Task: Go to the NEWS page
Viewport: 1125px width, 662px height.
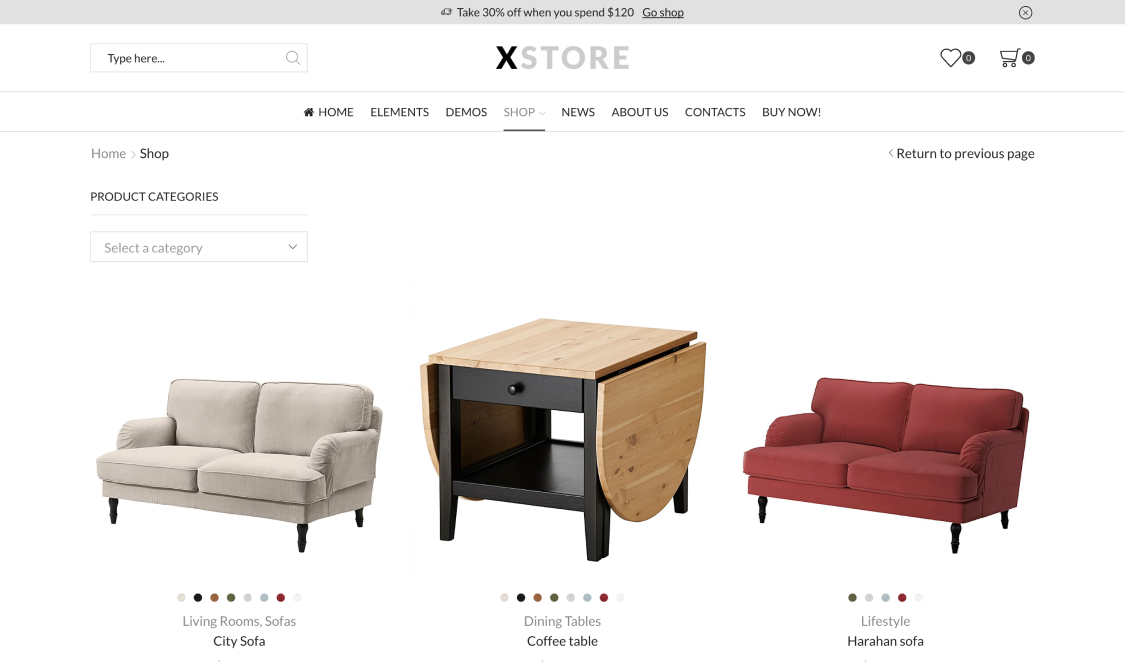Action: [x=578, y=112]
